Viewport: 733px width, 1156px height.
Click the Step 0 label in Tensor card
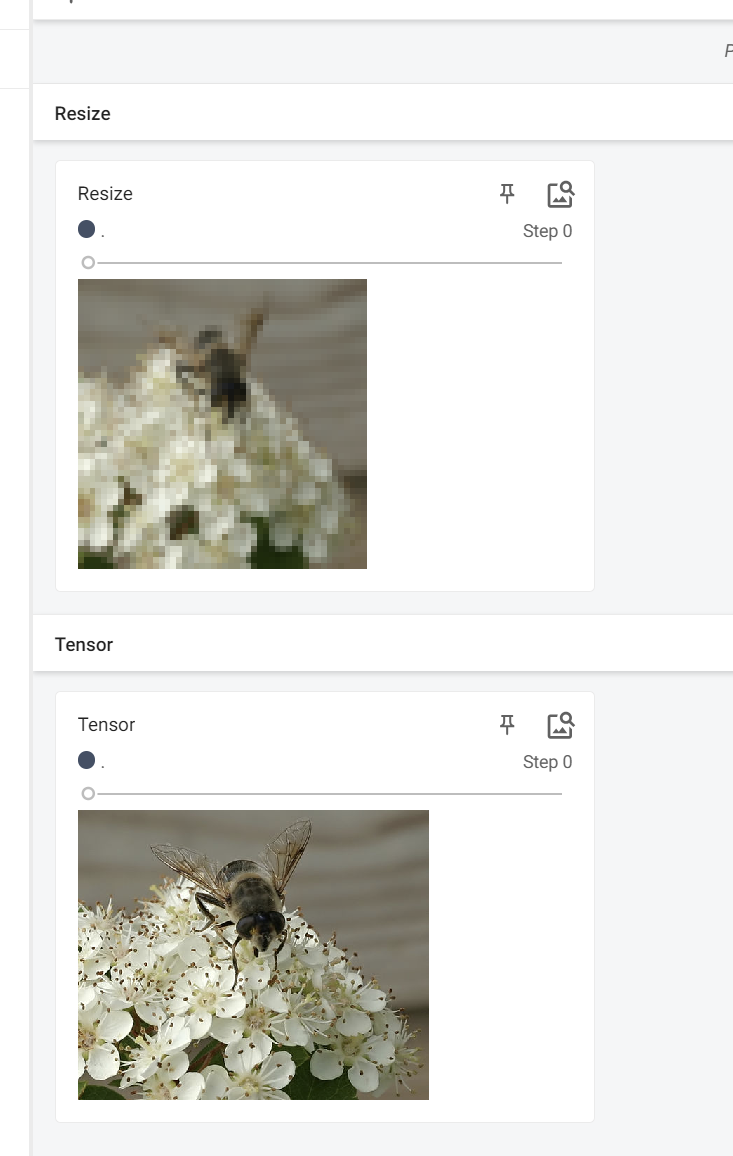(547, 762)
